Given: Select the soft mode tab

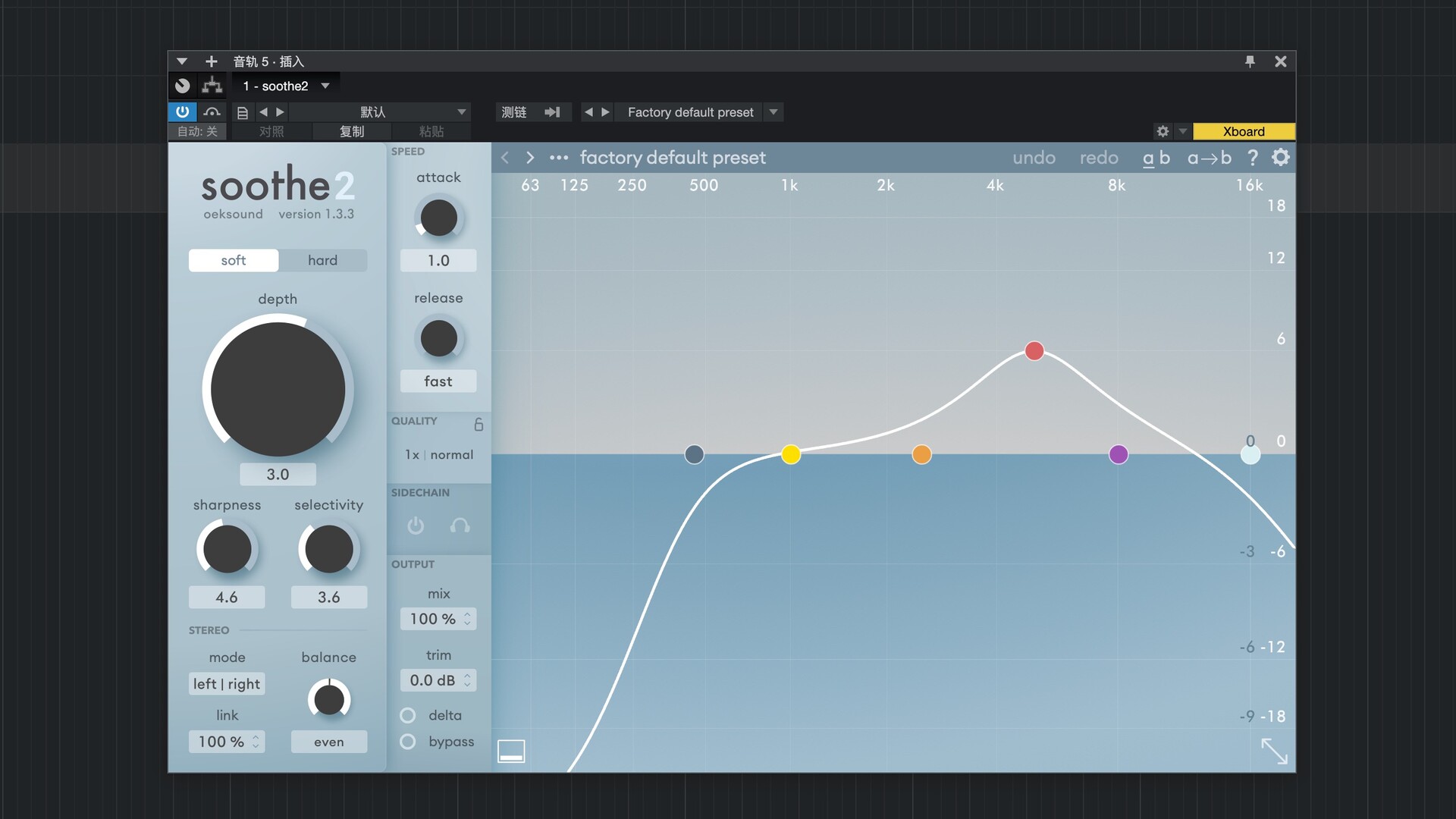Looking at the screenshot, I should pyautogui.click(x=233, y=260).
